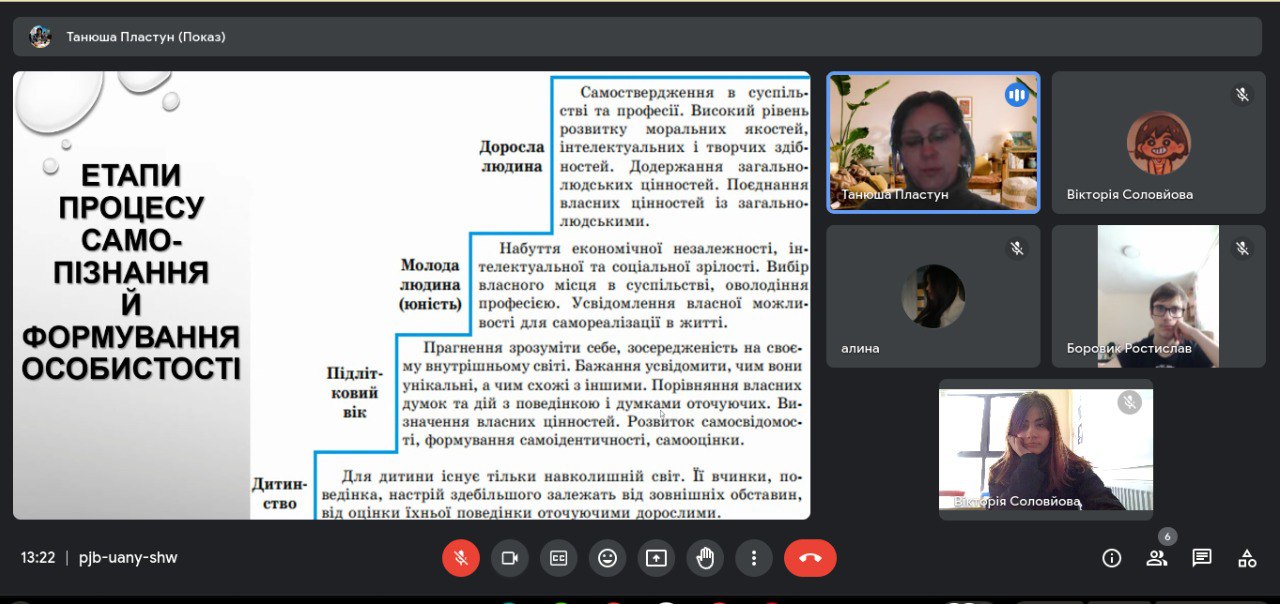Select the алина participant tile
This screenshot has width=1280, height=604.
(x=933, y=296)
